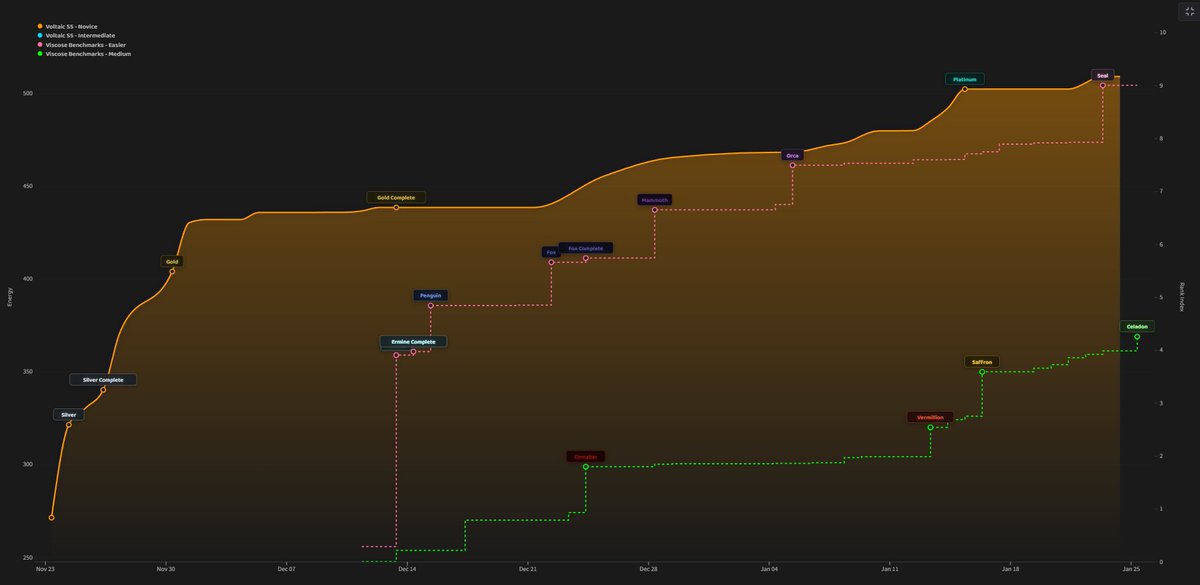1200x585 pixels.
Task: Click the Penguin rank label
Action: [x=431, y=296]
